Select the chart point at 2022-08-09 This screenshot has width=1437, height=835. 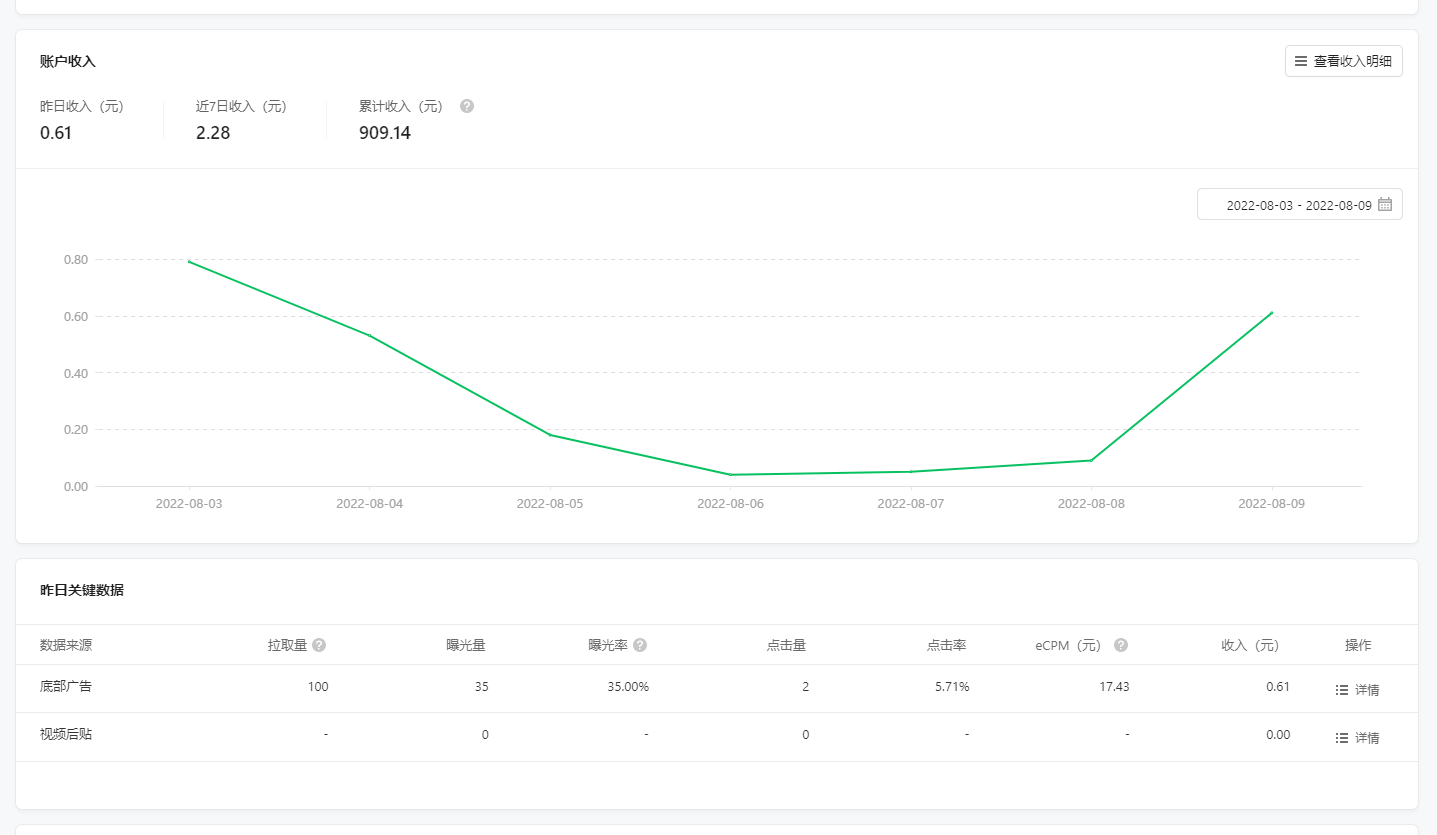tap(1271, 312)
